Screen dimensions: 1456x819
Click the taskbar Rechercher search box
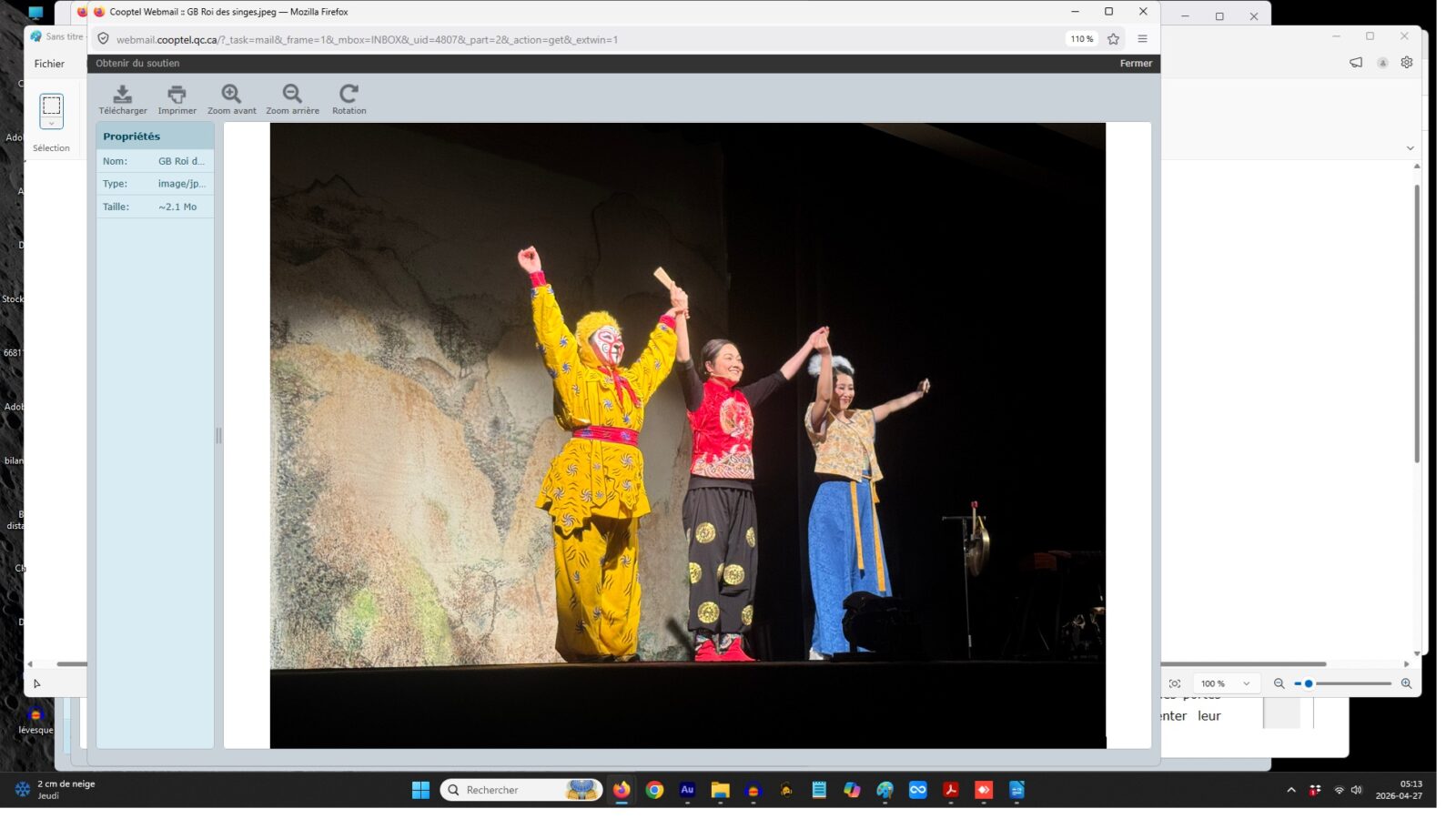tap(522, 790)
